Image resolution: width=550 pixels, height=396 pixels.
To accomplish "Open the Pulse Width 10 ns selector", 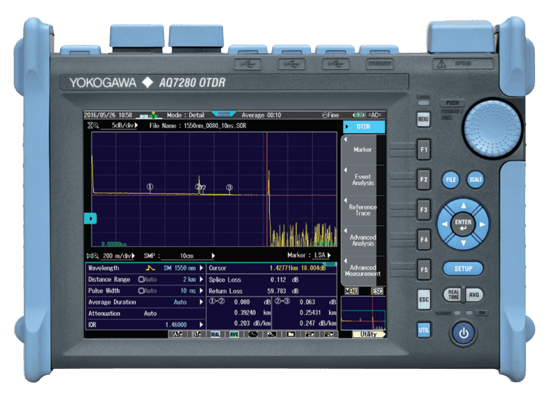I will 146,291.
